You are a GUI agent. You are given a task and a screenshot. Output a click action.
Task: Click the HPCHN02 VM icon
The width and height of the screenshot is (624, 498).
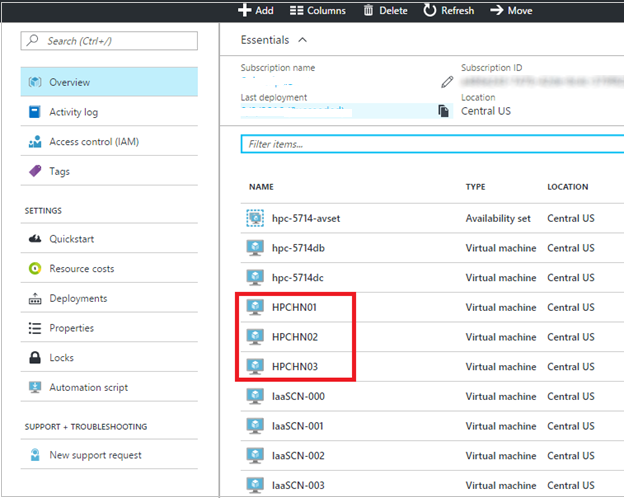coord(255,337)
